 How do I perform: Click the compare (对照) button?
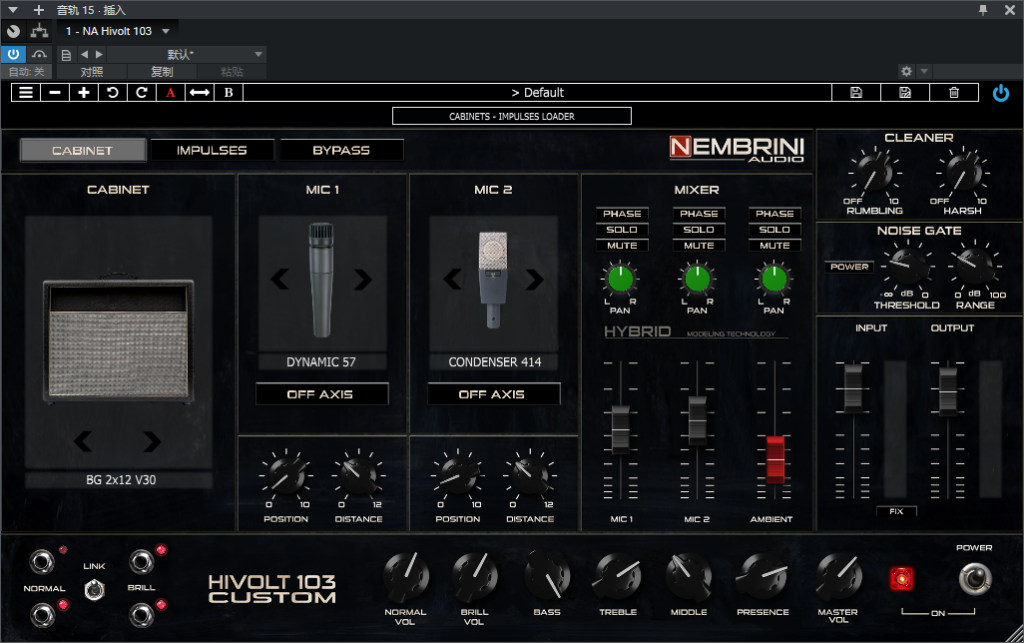(x=91, y=72)
